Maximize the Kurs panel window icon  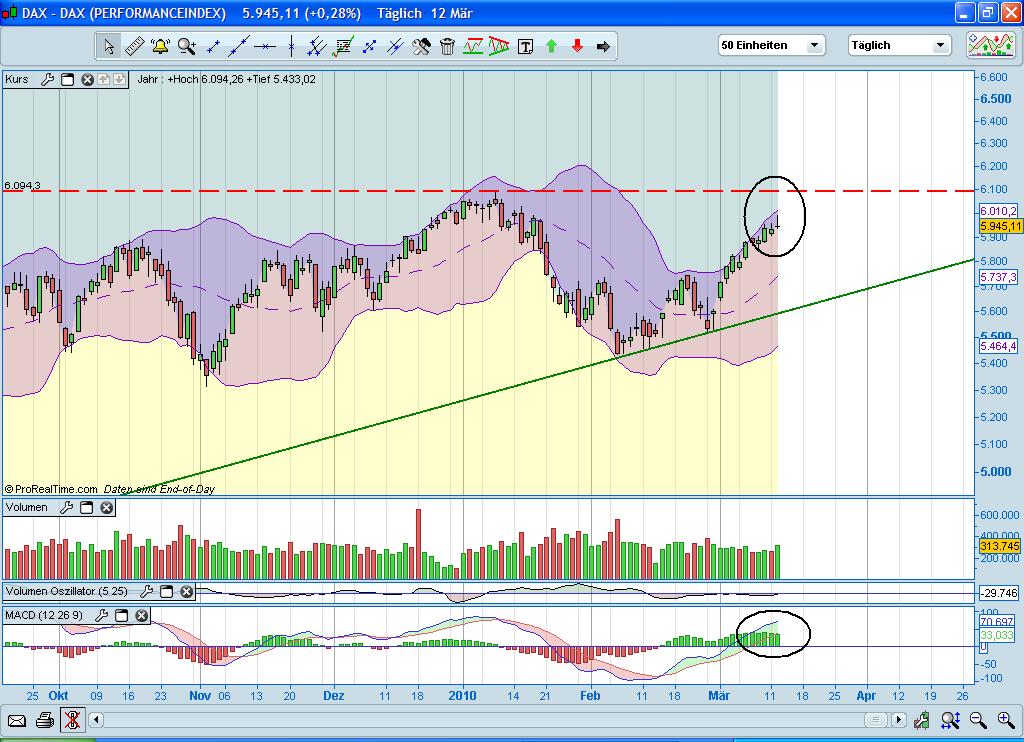coord(67,80)
